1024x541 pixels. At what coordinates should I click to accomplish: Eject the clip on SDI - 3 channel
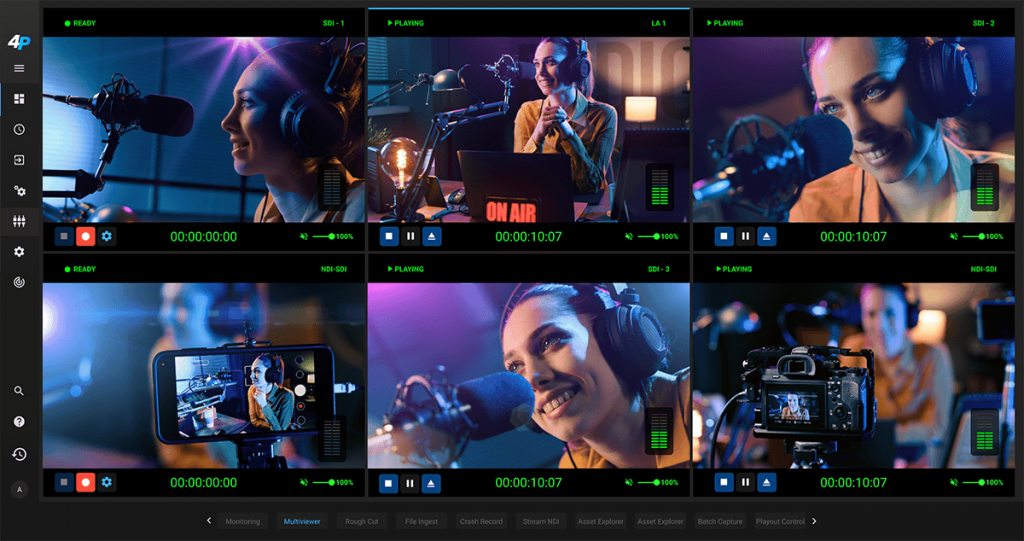pyautogui.click(x=431, y=483)
